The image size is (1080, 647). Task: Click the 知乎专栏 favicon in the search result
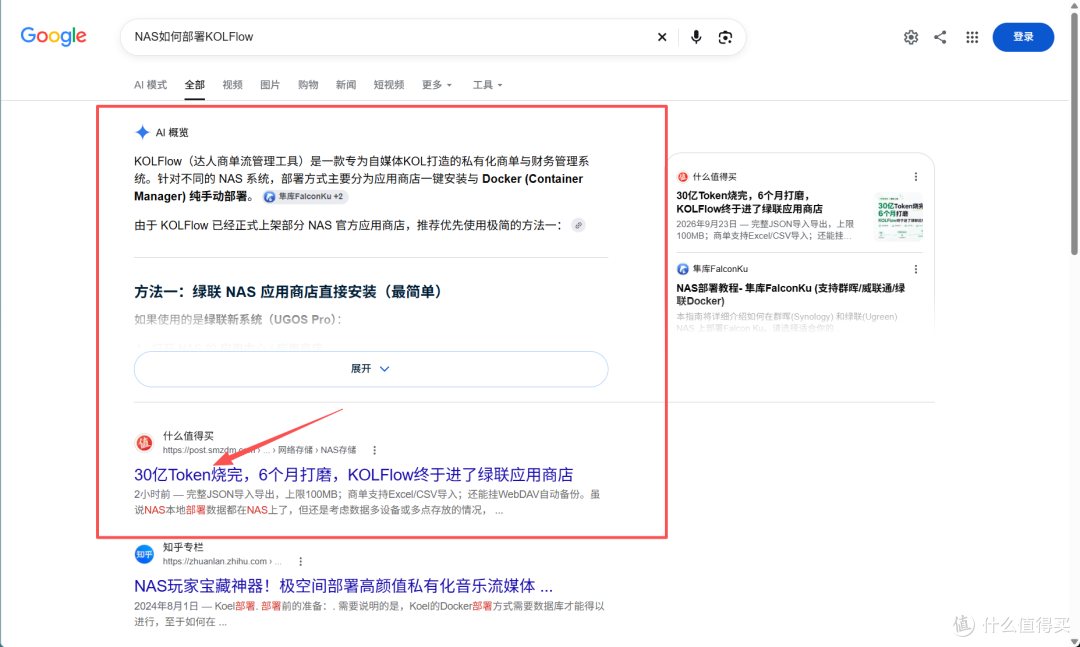click(x=144, y=553)
